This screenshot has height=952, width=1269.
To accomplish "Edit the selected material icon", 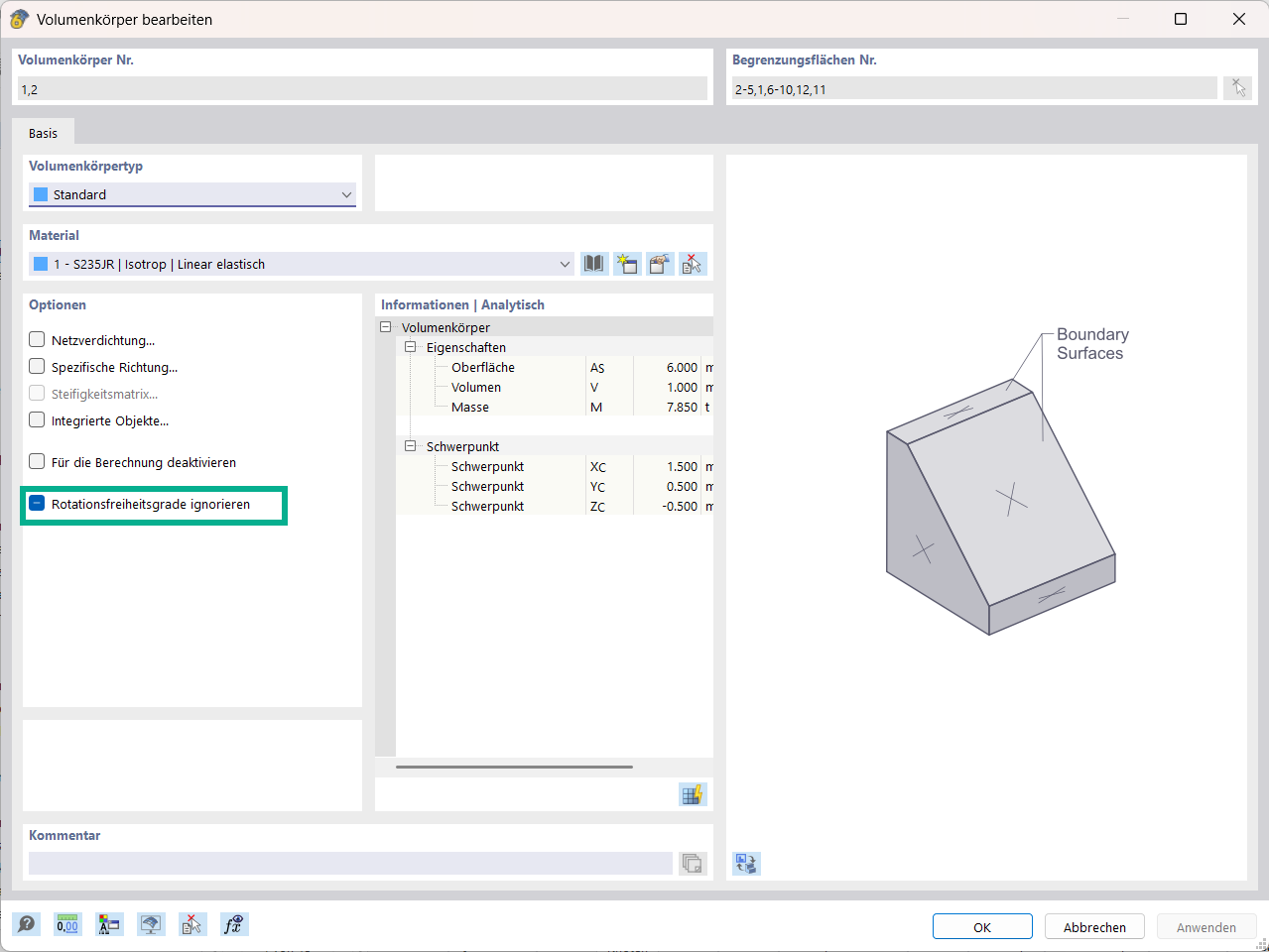I will click(660, 264).
